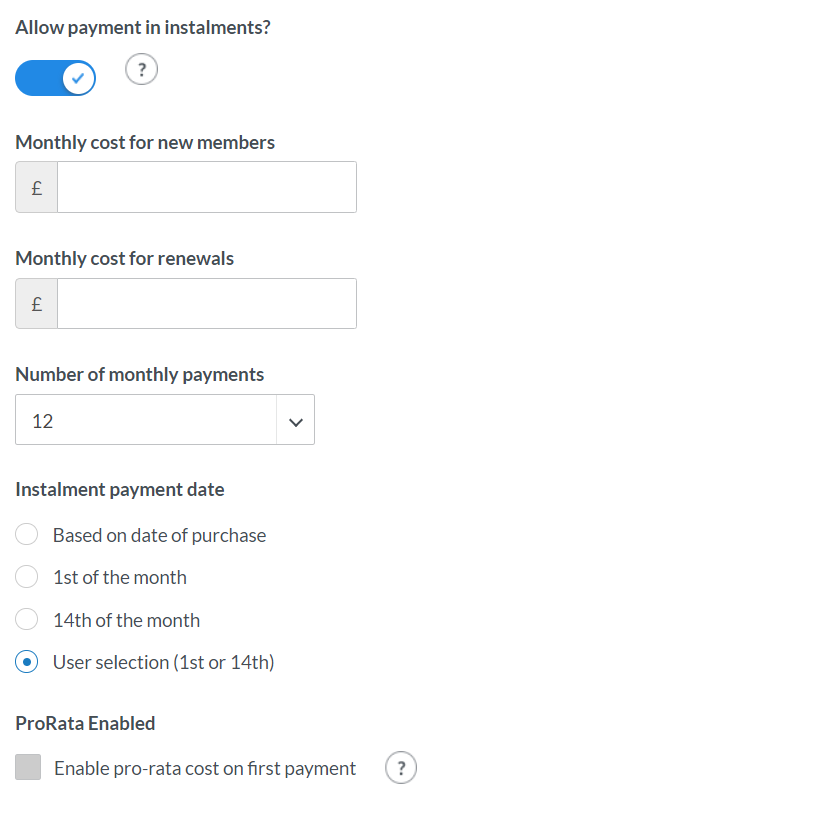Expand payments dropdown using its chevron arrow
This screenshot has height=816, width=835.
295,421
